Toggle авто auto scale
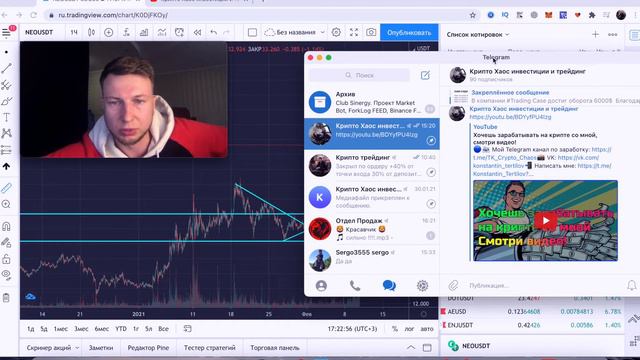640x360 pixels. [427, 329]
